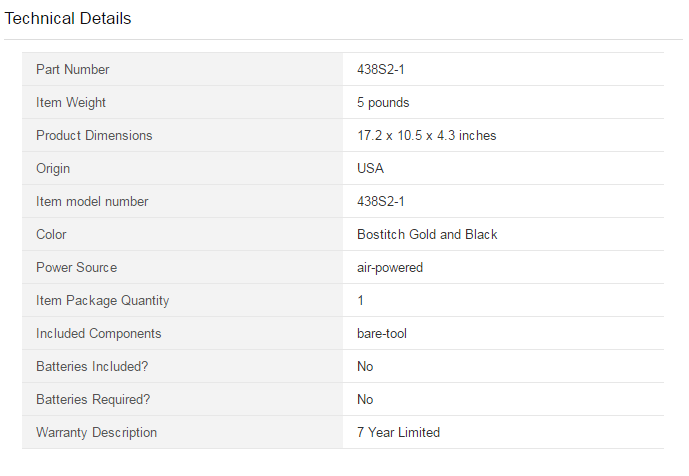The width and height of the screenshot is (689, 476).
Task: Click the Item model number value 438S2-1
Action: coord(381,201)
